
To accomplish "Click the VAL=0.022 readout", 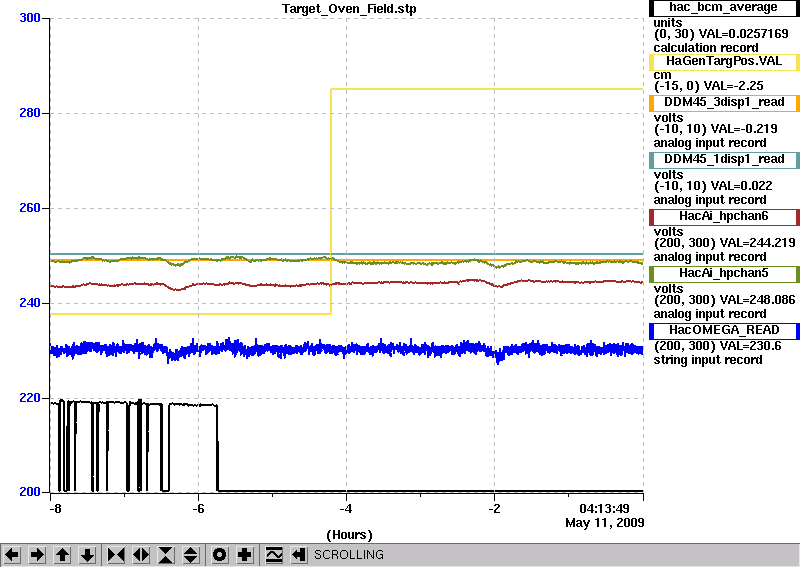I will pyautogui.click(x=741, y=186).
